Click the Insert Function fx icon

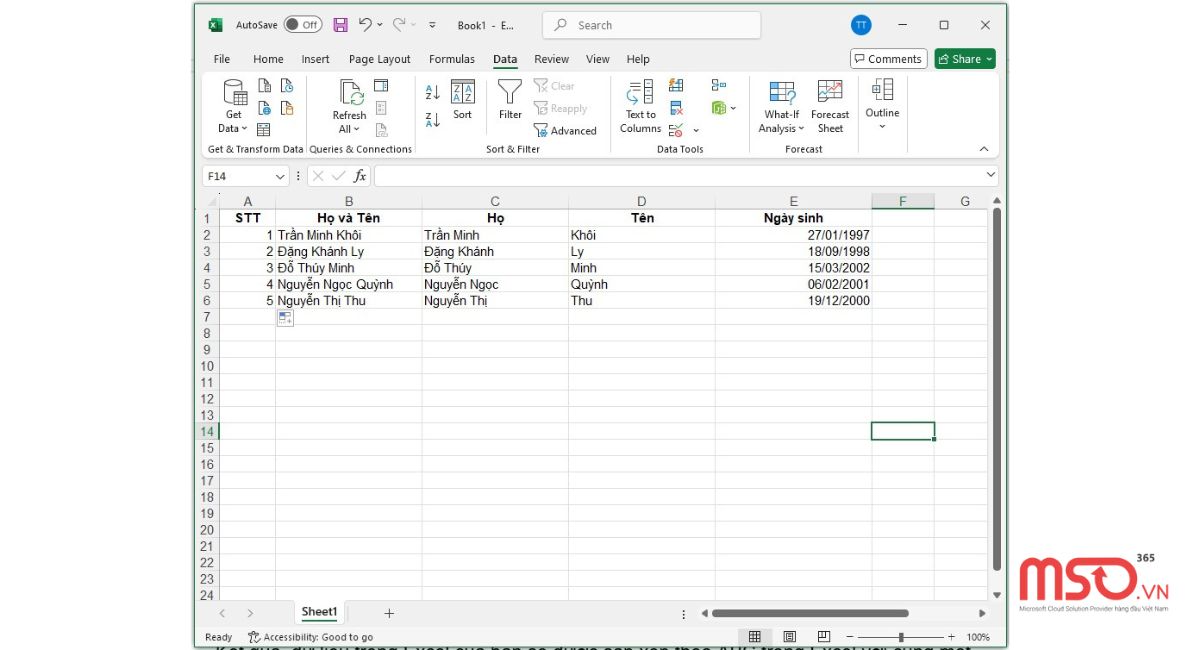360,176
